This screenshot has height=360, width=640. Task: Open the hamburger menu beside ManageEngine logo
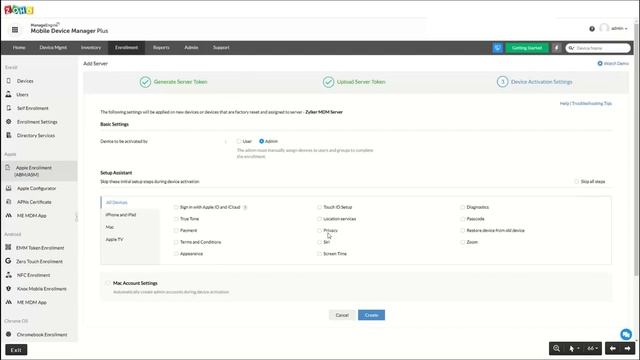[x=15, y=29]
